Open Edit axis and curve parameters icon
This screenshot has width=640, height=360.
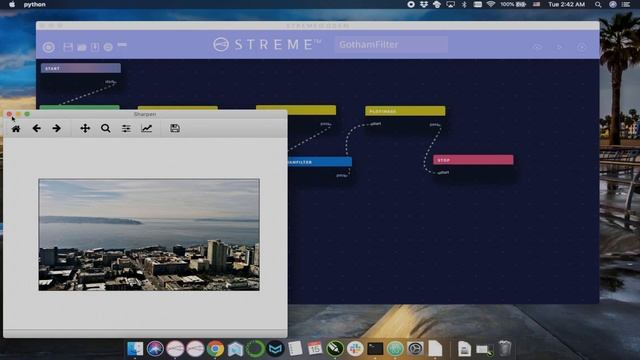tap(147, 129)
